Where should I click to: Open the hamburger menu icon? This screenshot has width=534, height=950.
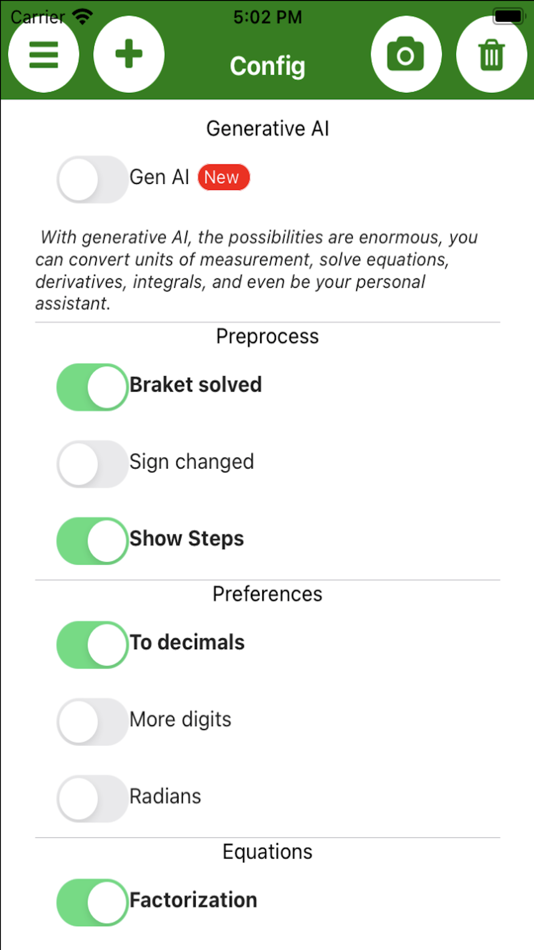click(x=43, y=56)
